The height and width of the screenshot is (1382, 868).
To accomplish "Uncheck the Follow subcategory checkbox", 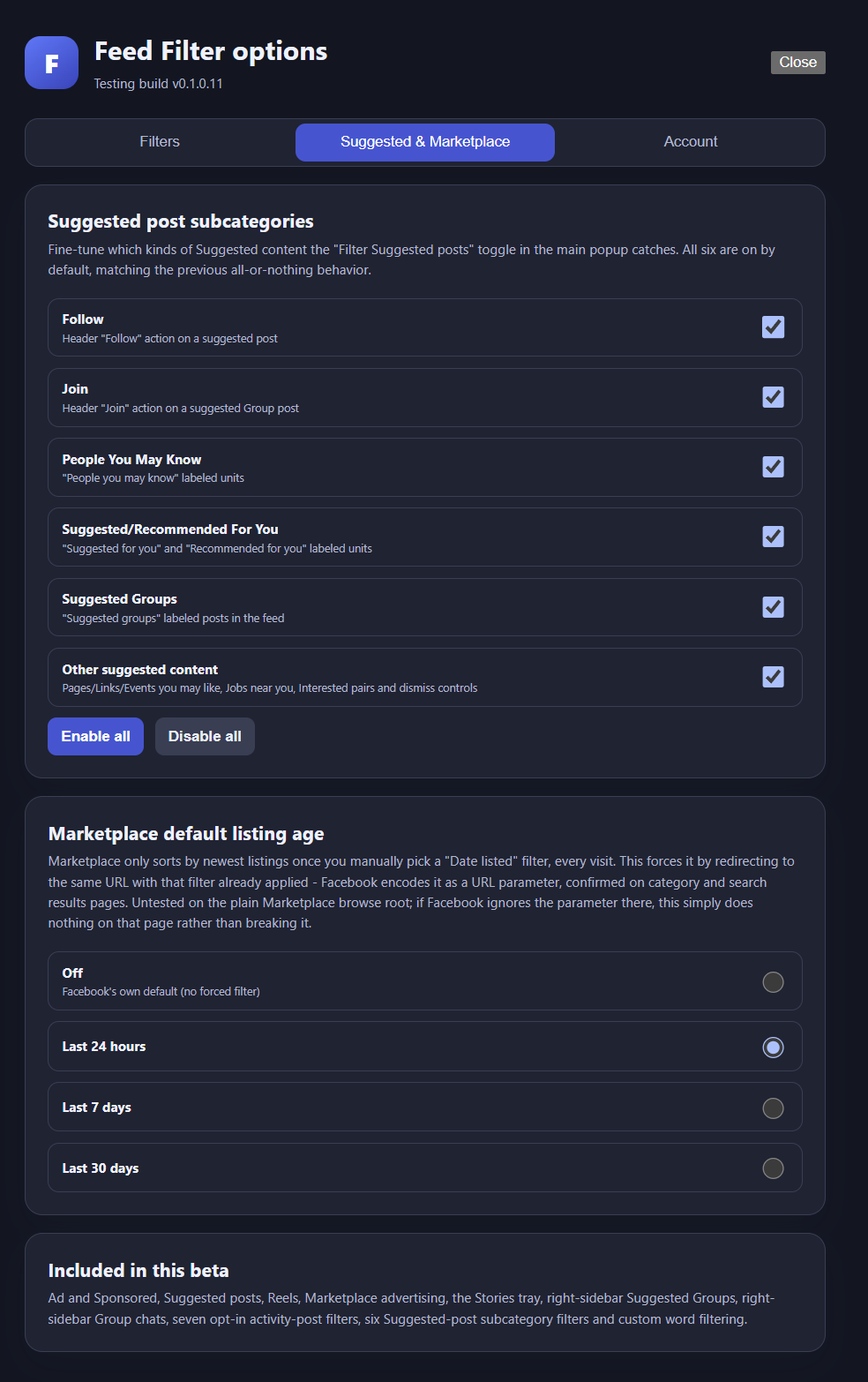I will [x=773, y=327].
